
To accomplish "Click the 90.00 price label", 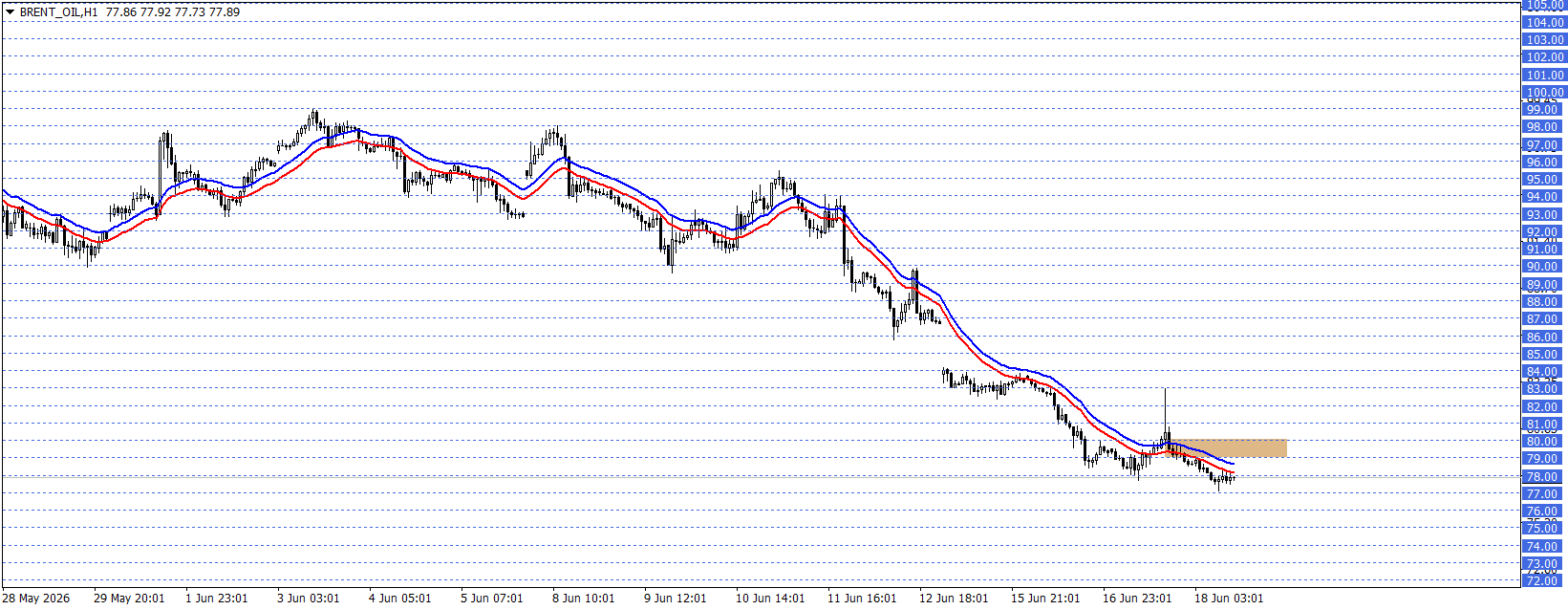I will point(1544,267).
